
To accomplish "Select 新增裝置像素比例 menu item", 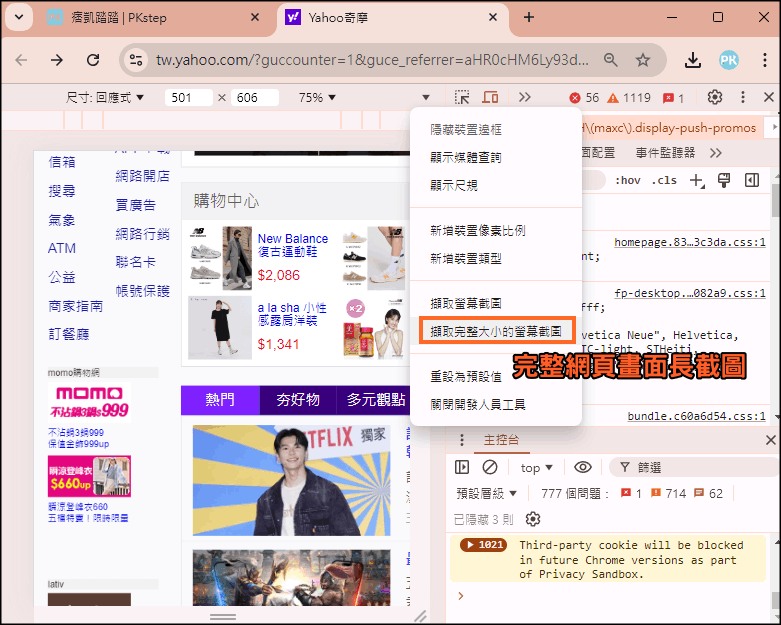I will coord(496,231).
